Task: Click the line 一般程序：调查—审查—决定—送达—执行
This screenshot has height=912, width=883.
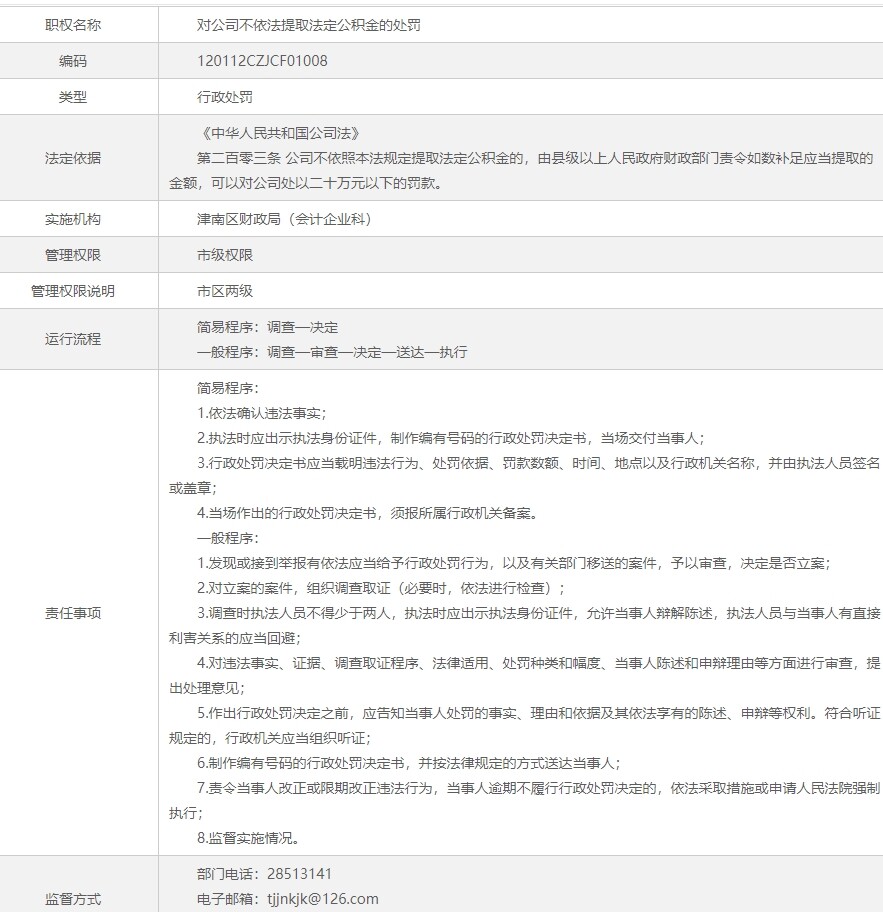Action: pyautogui.click(x=332, y=352)
